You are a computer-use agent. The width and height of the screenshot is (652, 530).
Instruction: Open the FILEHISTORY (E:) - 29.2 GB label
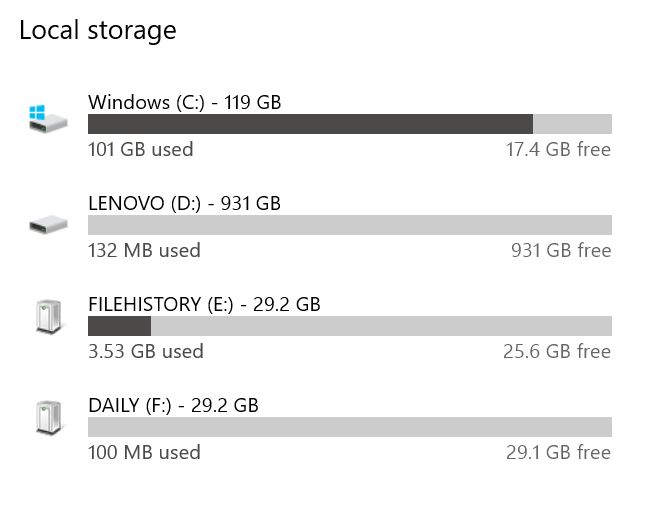coord(204,304)
